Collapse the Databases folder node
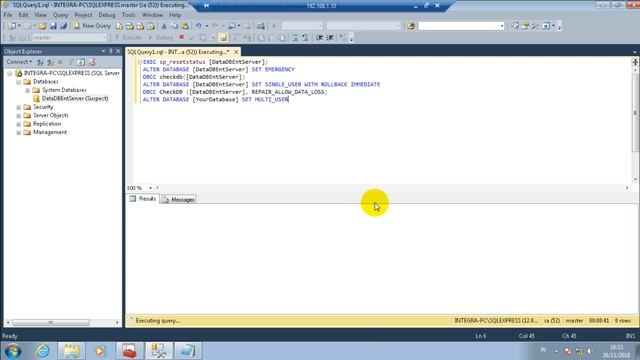 tap(18, 82)
